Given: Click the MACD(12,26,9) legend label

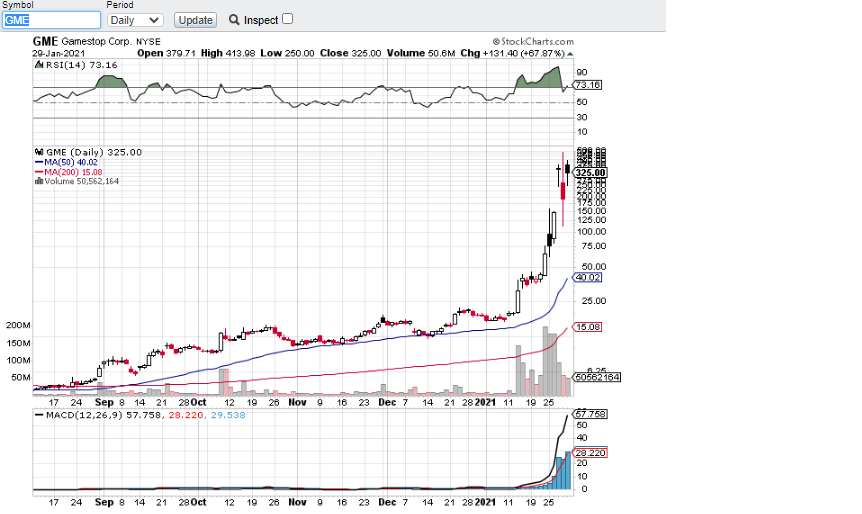Looking at the screenshot, I should click(85, 415).
